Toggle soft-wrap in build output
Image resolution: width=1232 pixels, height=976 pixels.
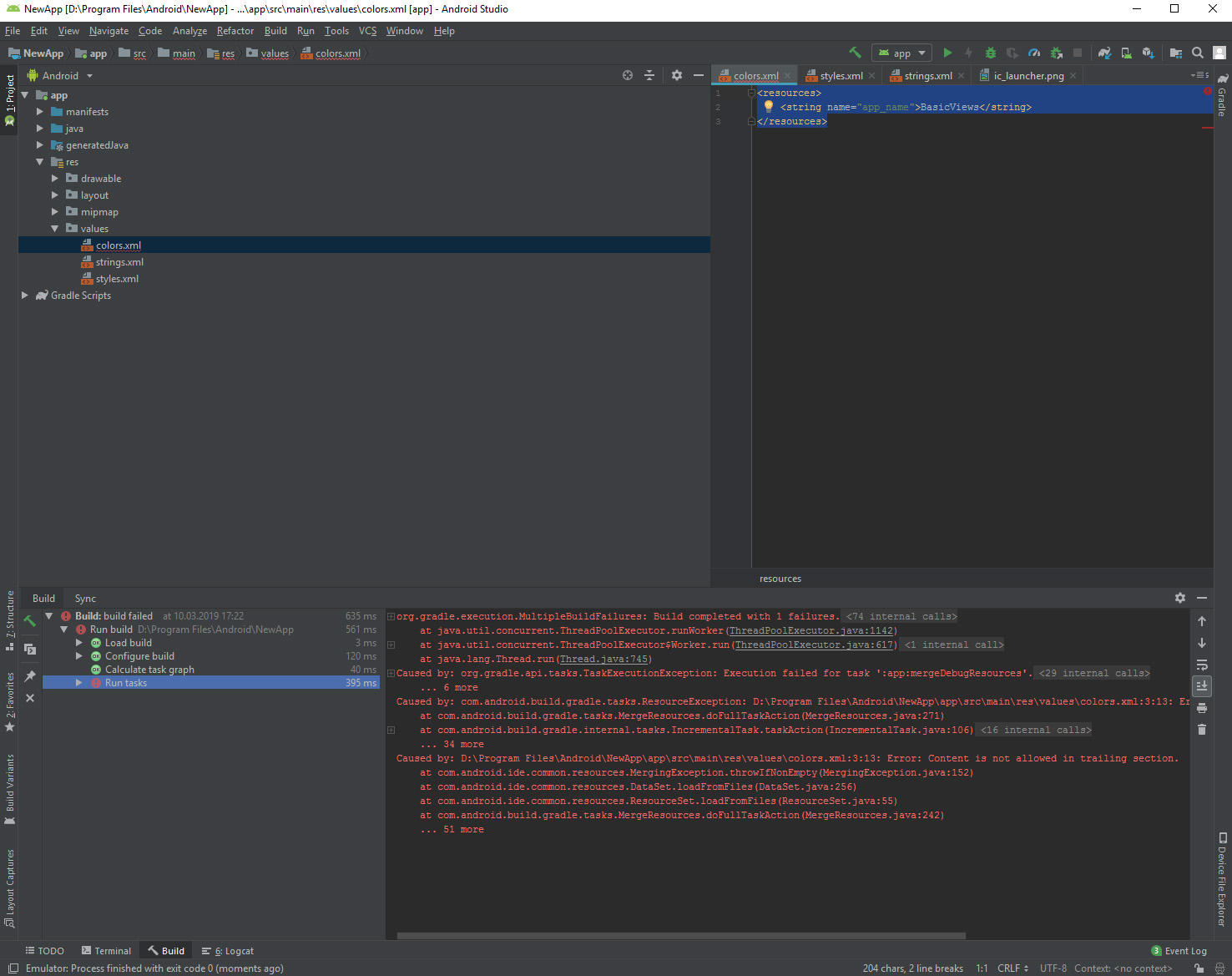(x=1202, y=665)
